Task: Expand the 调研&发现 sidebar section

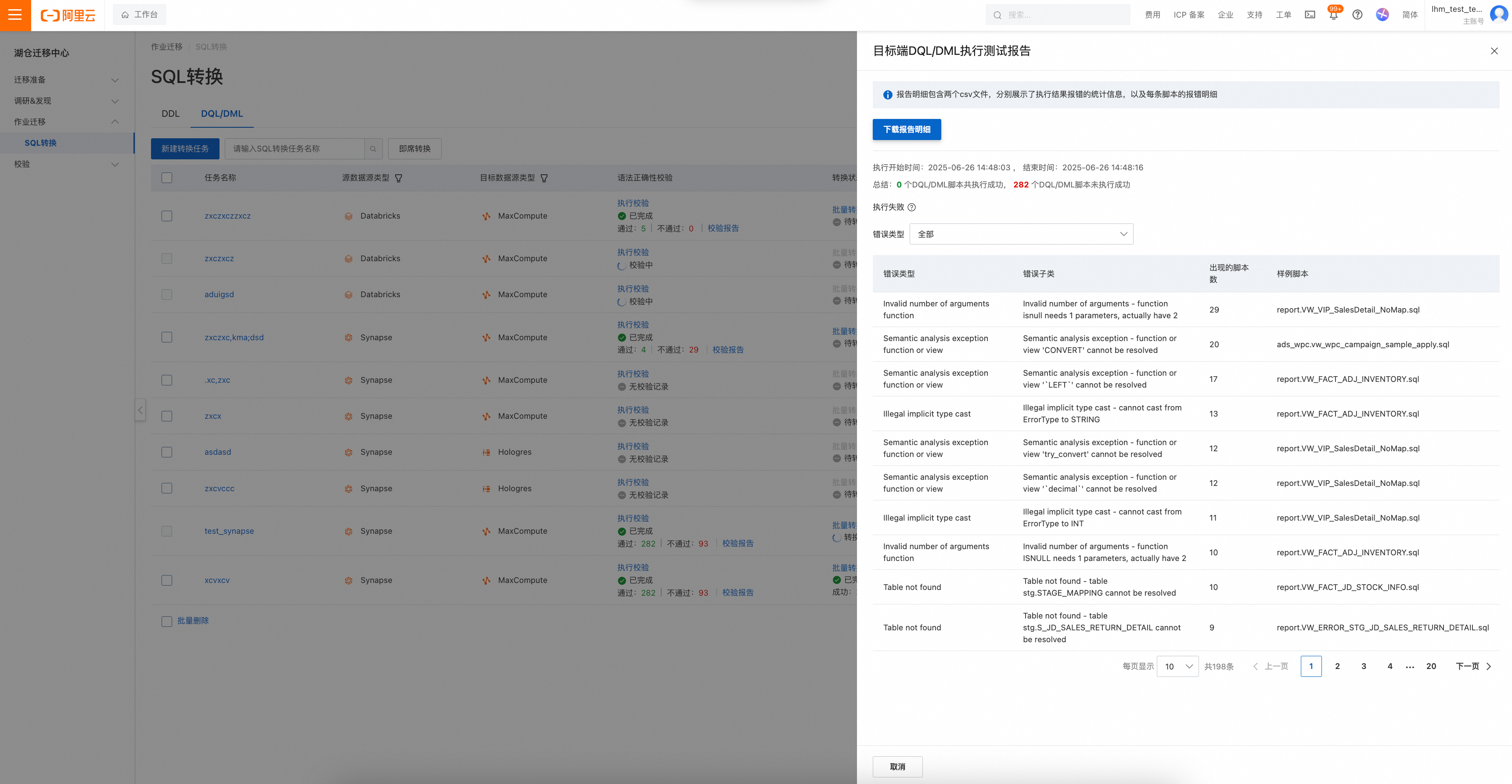Action: click(67, 101)
